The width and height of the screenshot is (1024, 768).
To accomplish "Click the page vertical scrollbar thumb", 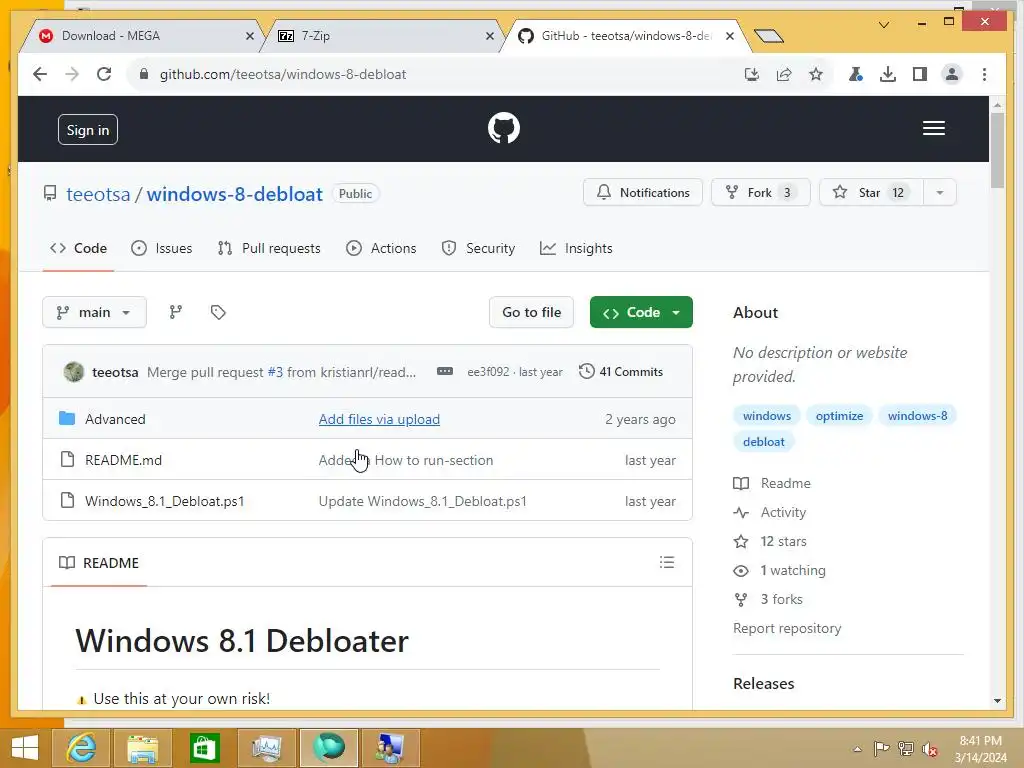I will 997,150.
